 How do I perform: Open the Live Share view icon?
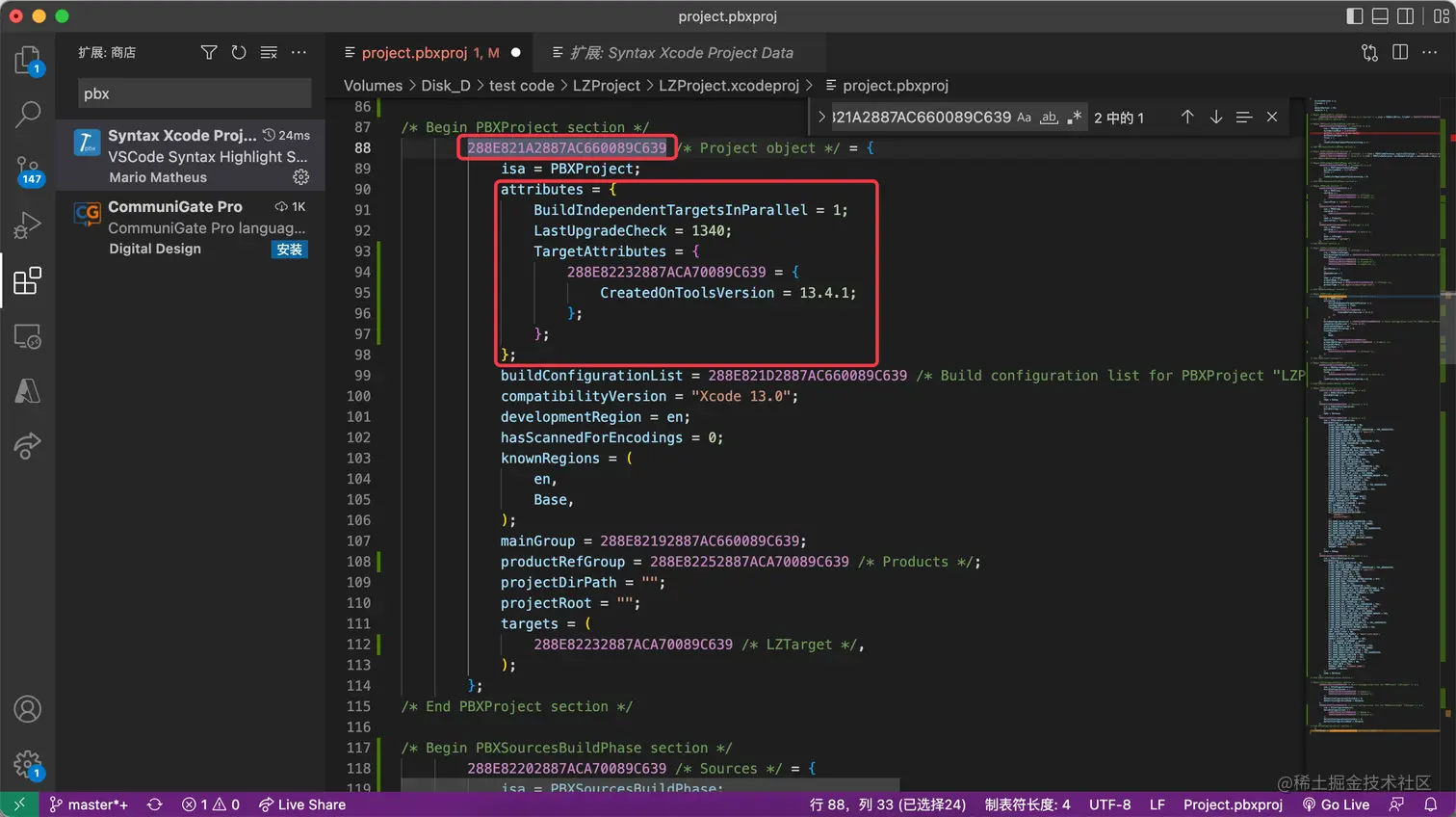[x=28, y=446]
